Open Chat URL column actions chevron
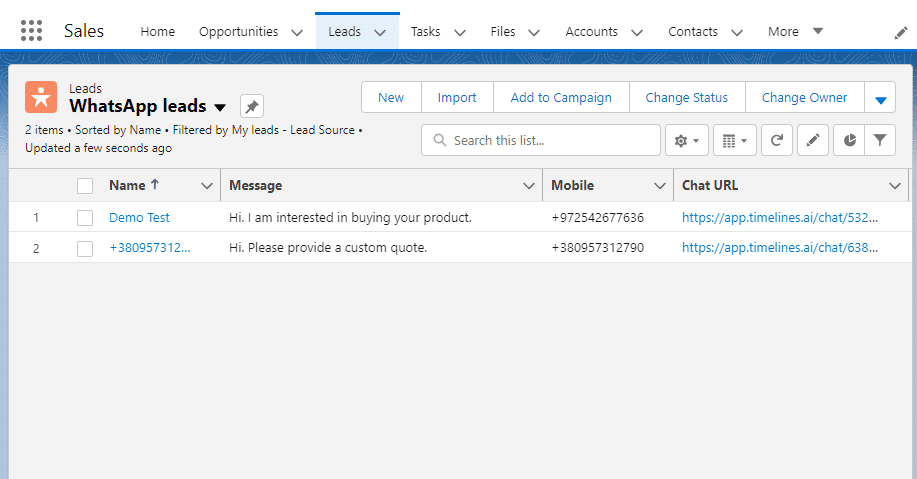Viewport: 917px width, 479px height. point(895,186)
